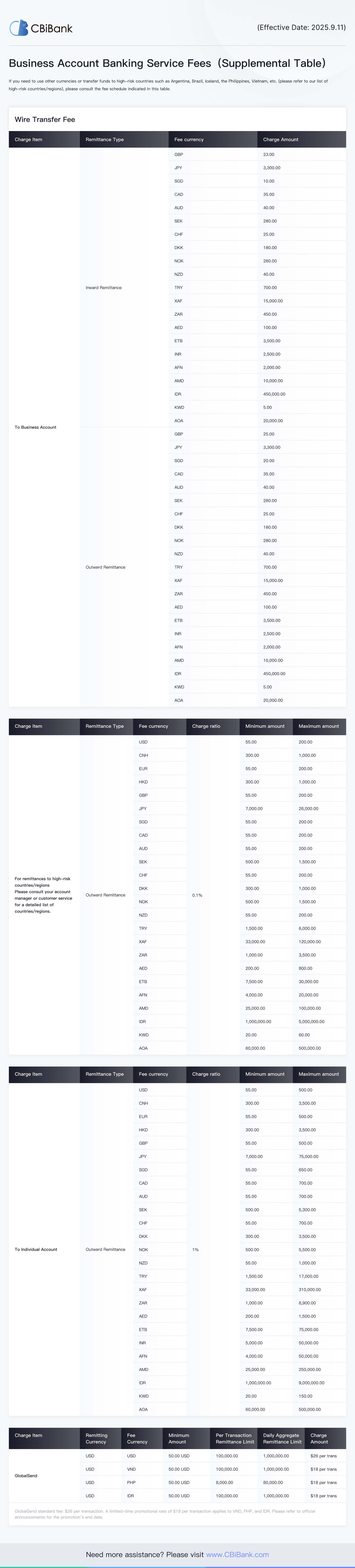Screen dimensions: 355x1568
Task: Click the Wire Transfer Fee heading
Action: tap(45, 119)
